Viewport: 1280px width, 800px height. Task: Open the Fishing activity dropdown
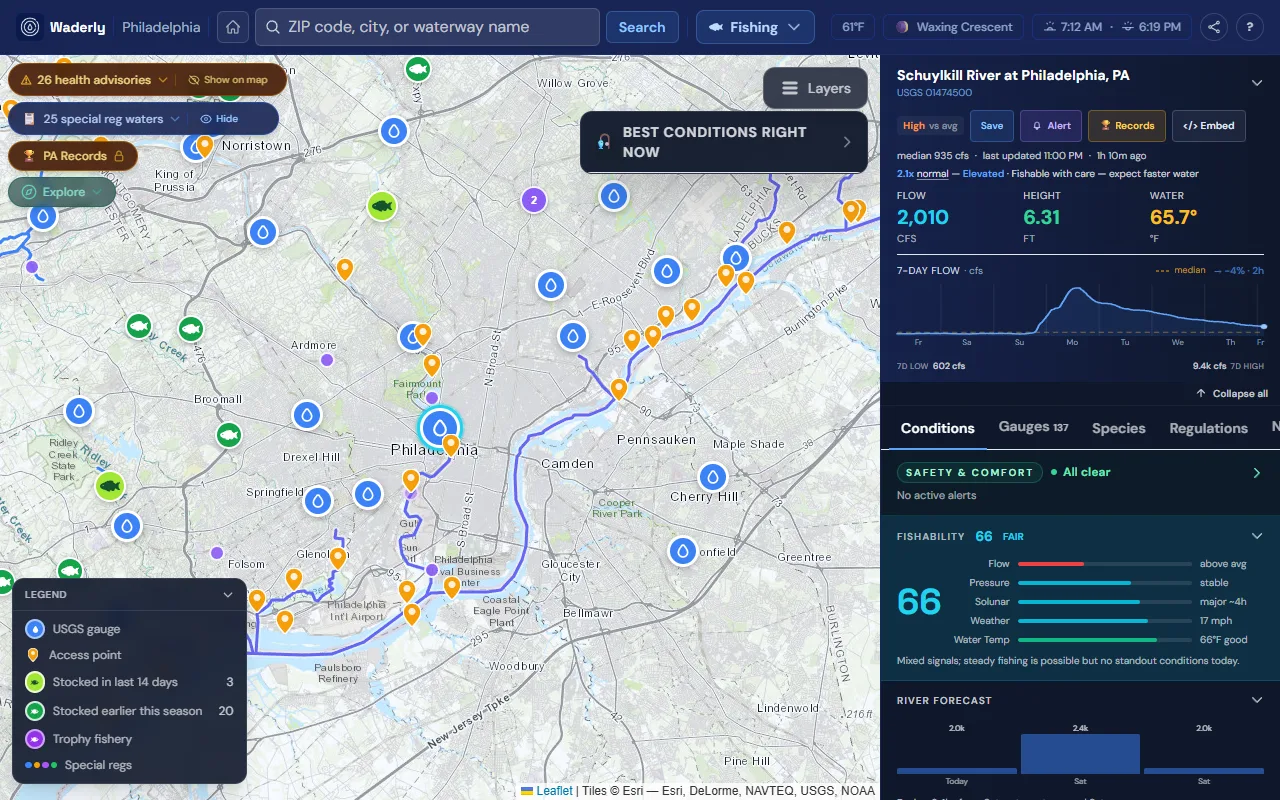tap(755, 27)
